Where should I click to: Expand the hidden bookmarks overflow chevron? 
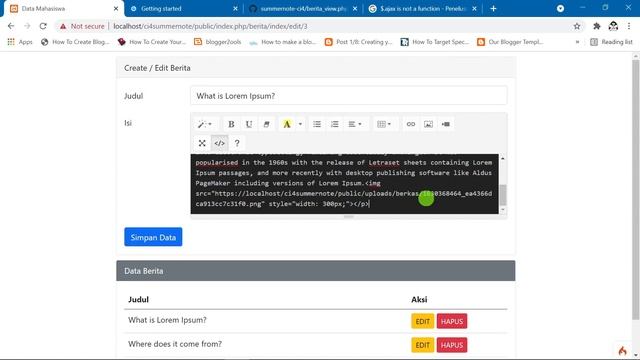577,42
